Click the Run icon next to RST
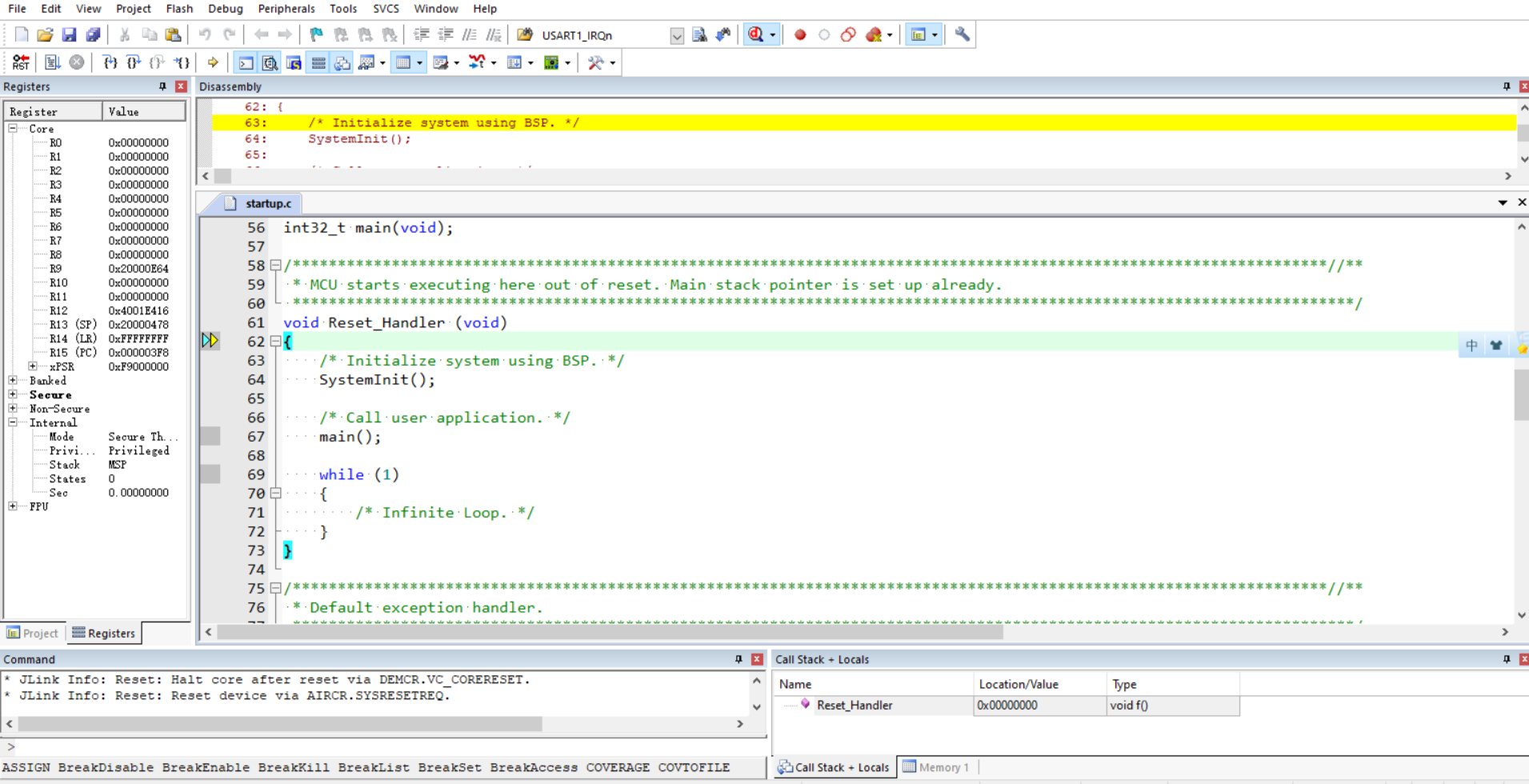Screen dimensions: 1529x784 point(53,62)
